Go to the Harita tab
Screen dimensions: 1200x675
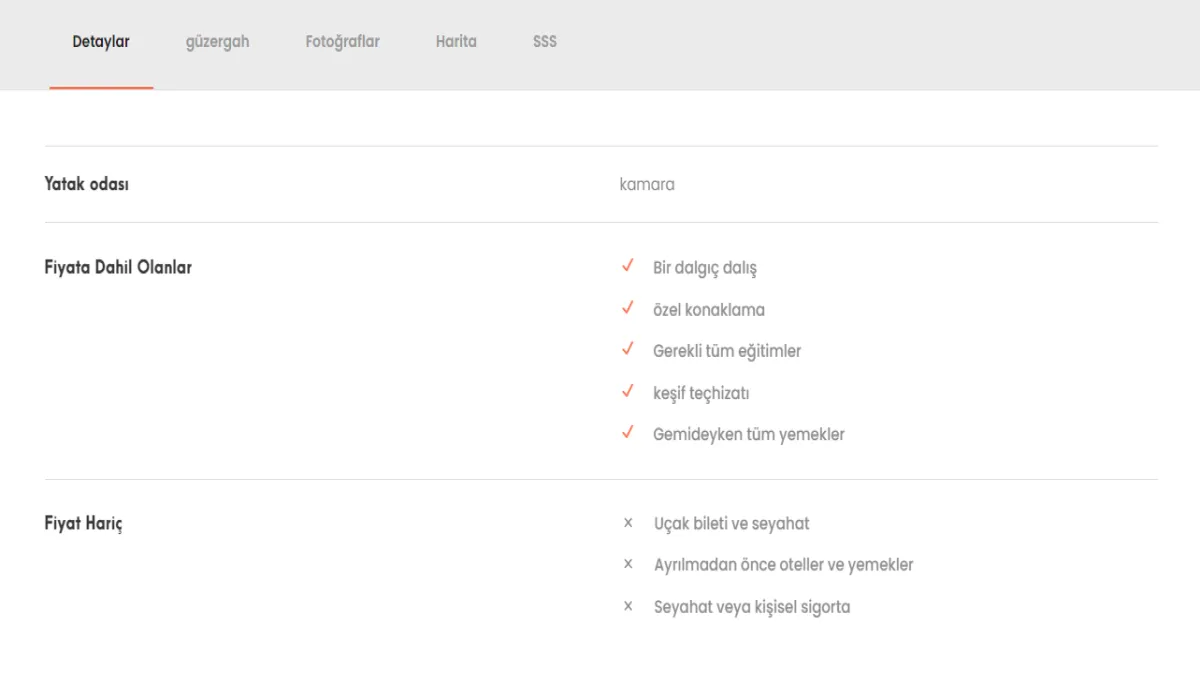point(456,42)
